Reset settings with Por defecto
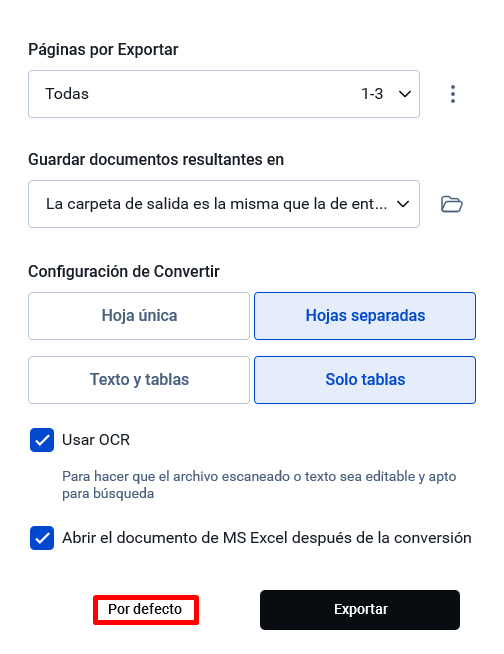The width and height of the screenshot is (504, 654). coord(146,609)
